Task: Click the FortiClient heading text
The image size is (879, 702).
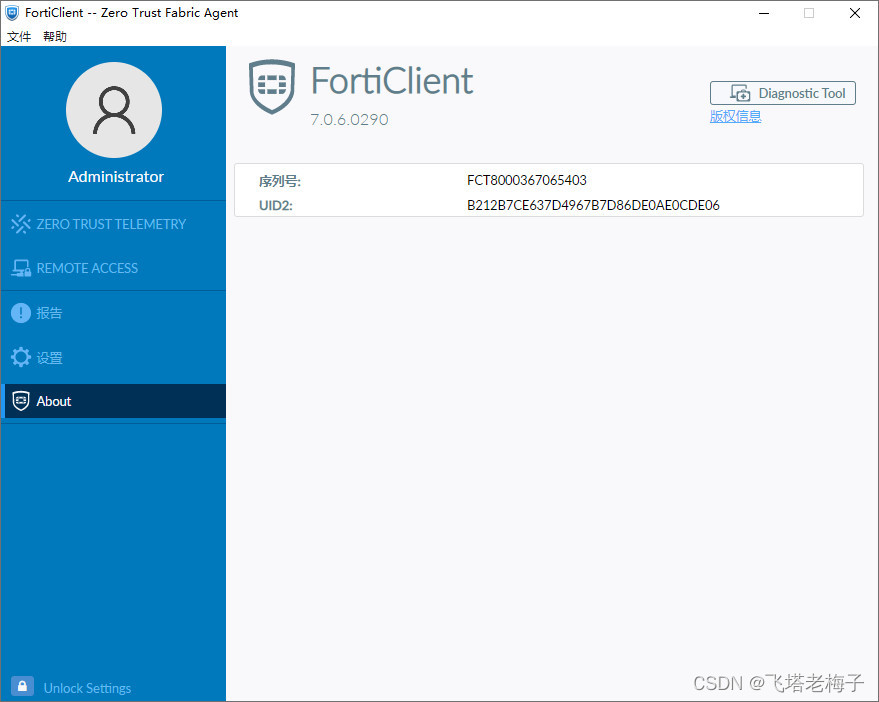Action: [392, 81]
